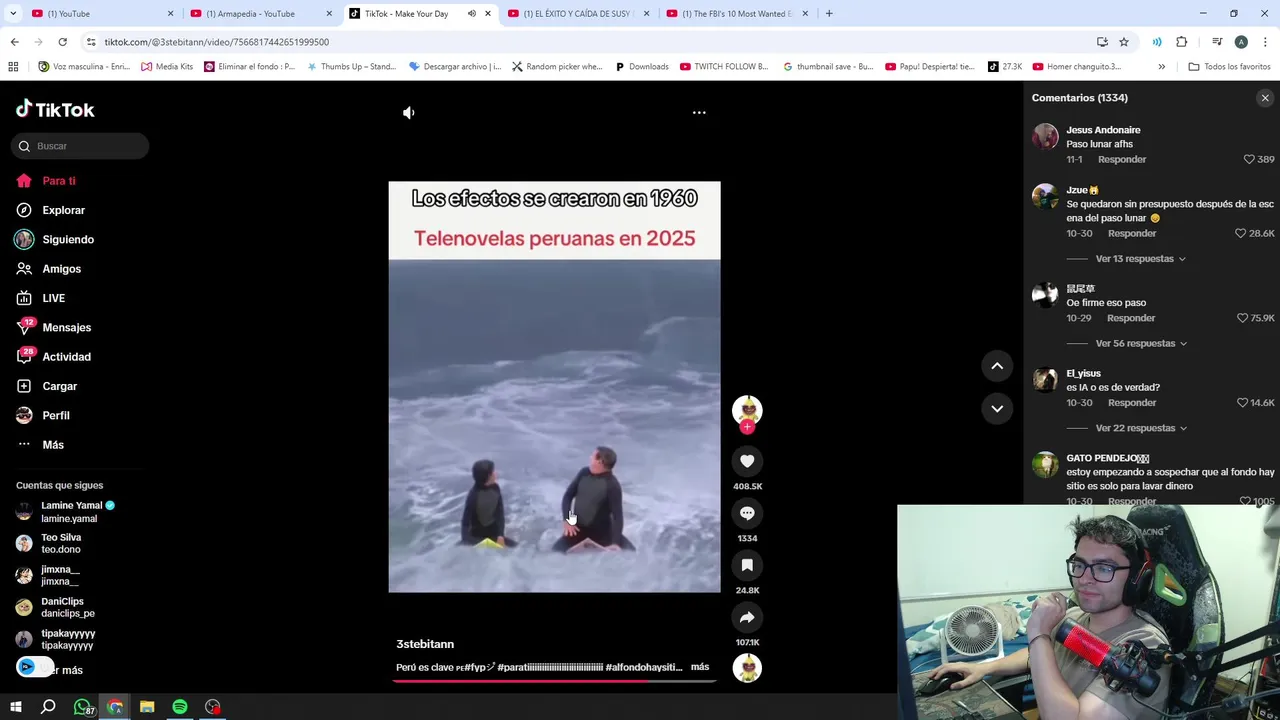Open the creator's avatar above like button
This screenshot has height=720, width=1280.
(x=747, y=409)
